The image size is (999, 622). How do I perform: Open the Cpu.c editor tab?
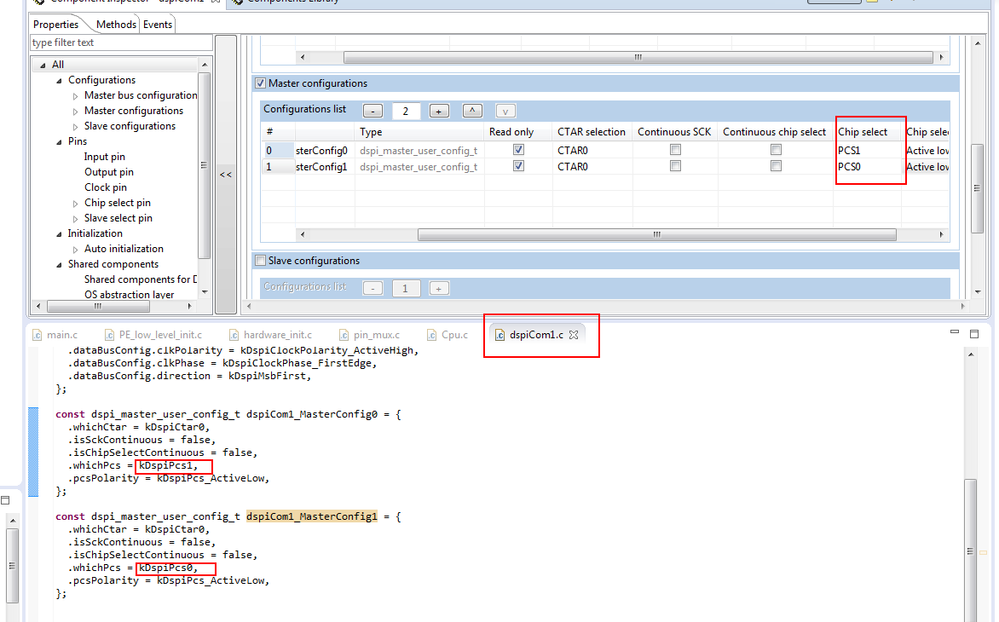pyautogui.click(x=448, y=335)
